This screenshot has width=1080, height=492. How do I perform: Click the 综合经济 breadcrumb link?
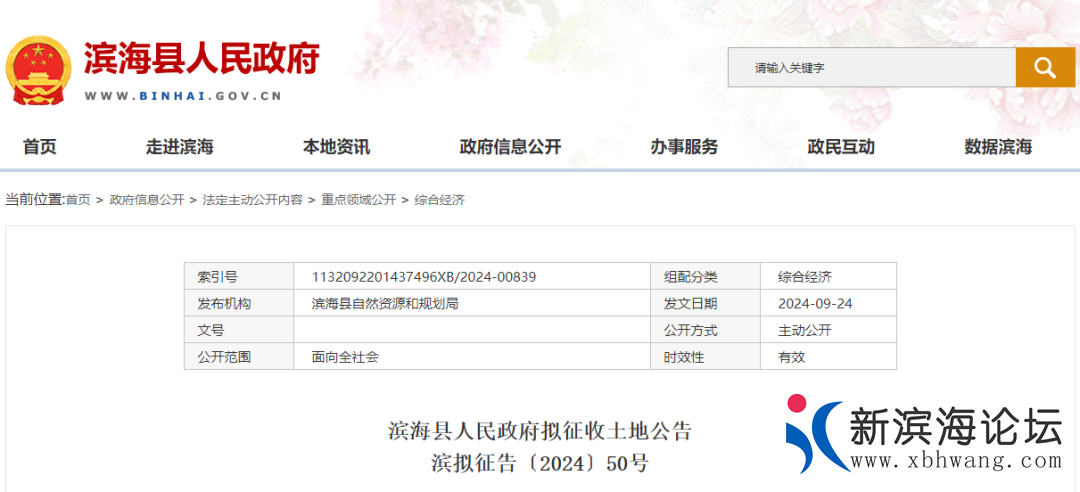point(439,200)
